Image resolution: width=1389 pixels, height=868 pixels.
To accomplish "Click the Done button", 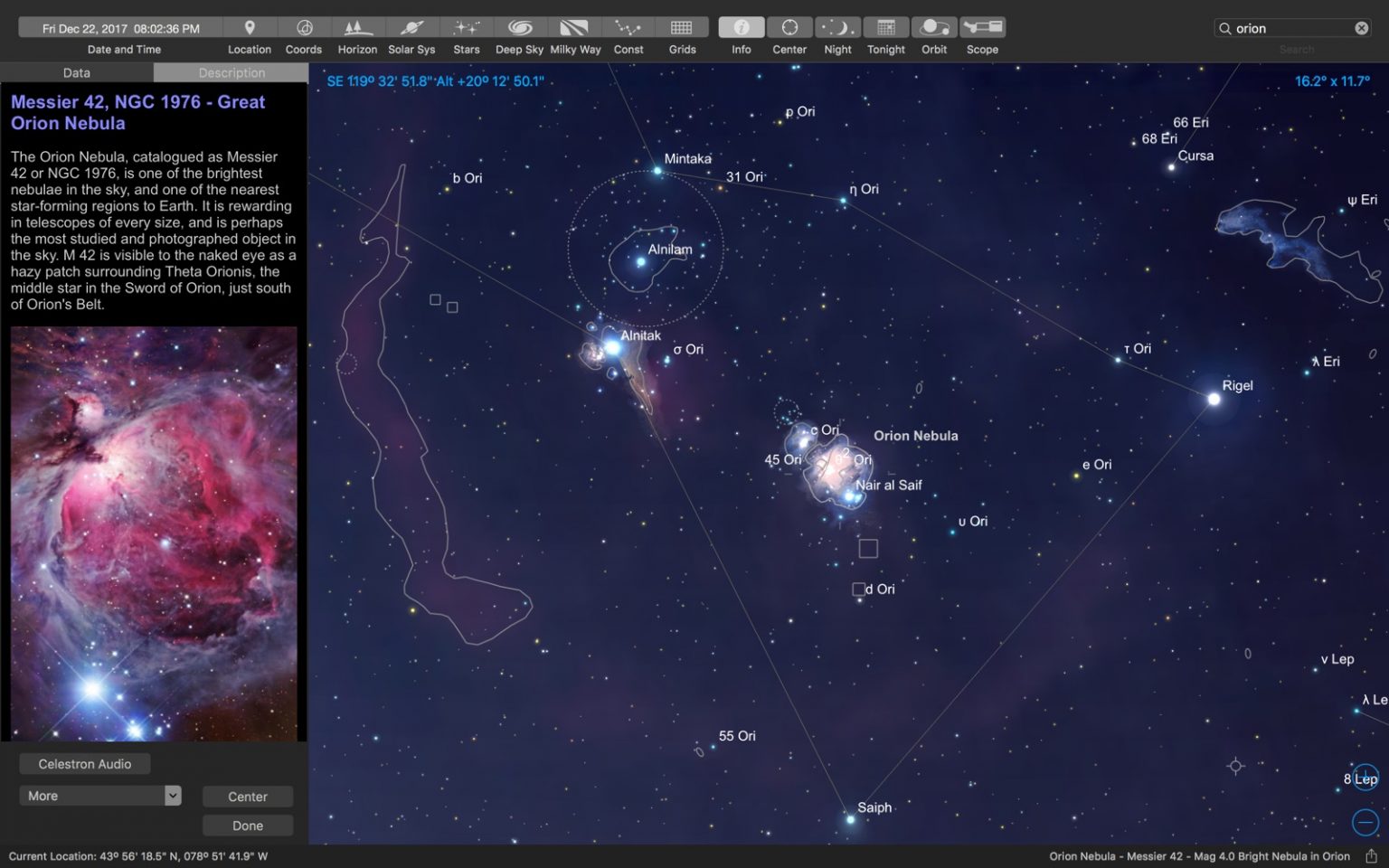I will point(248,826).
